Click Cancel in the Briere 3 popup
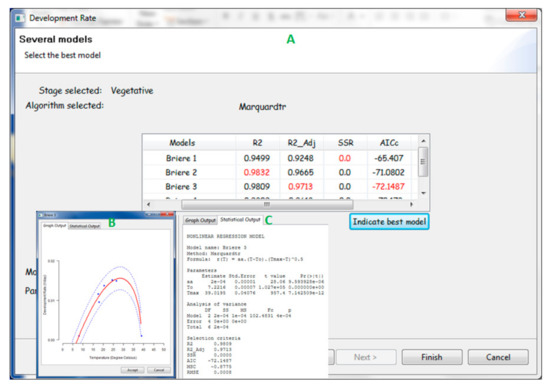The image size is (550, 388). (159, 370)
